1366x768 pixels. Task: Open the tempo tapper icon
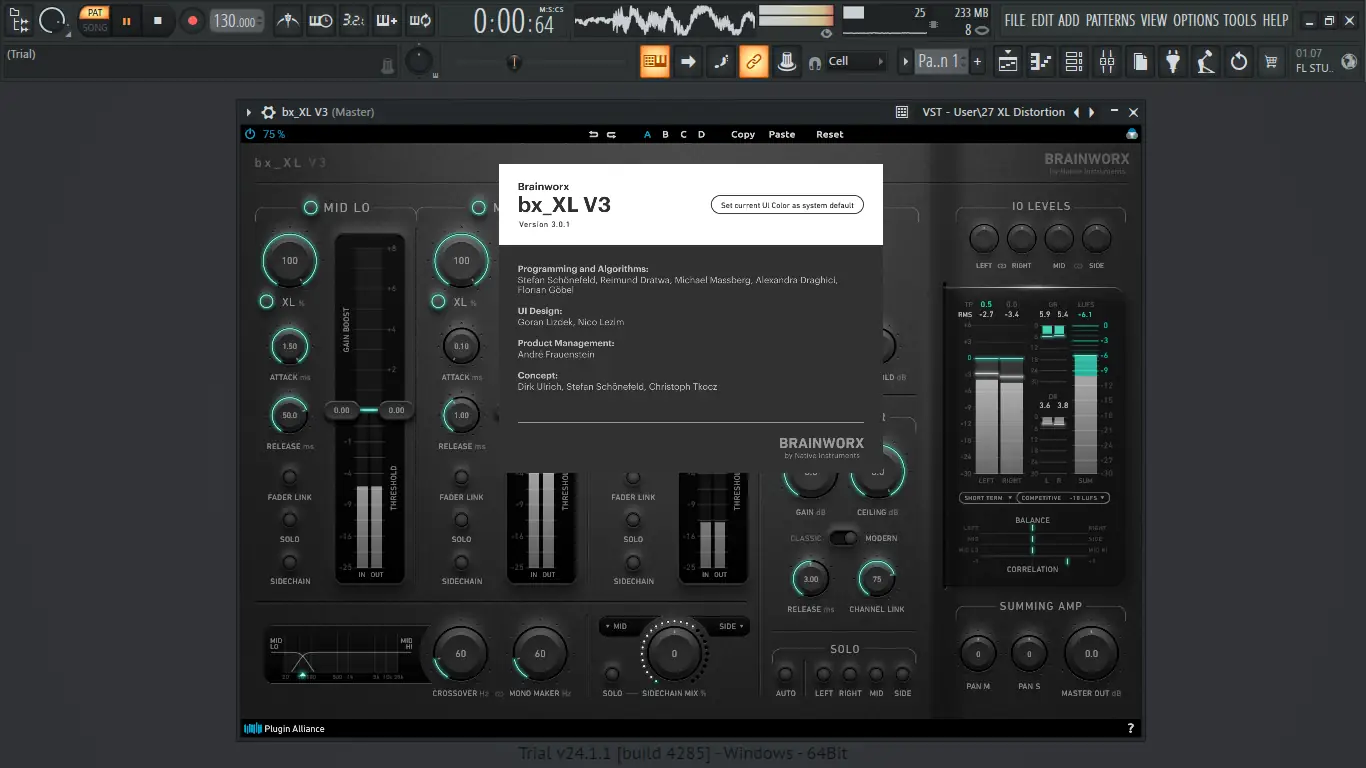1206,62
